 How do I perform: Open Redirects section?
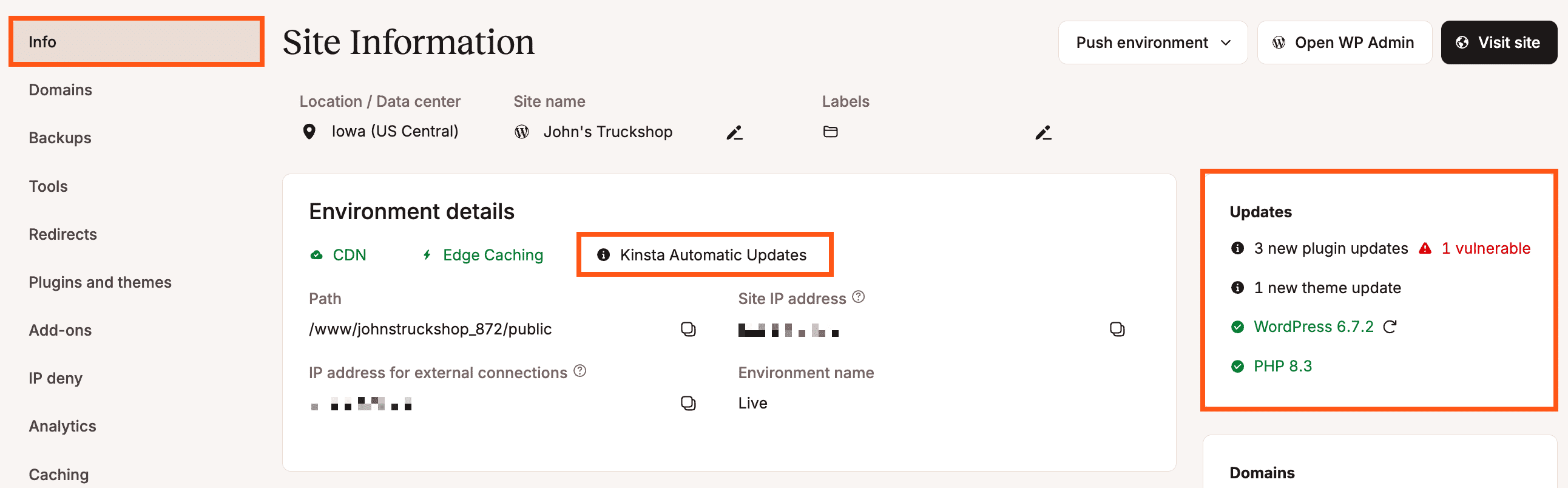coord(63,234)
